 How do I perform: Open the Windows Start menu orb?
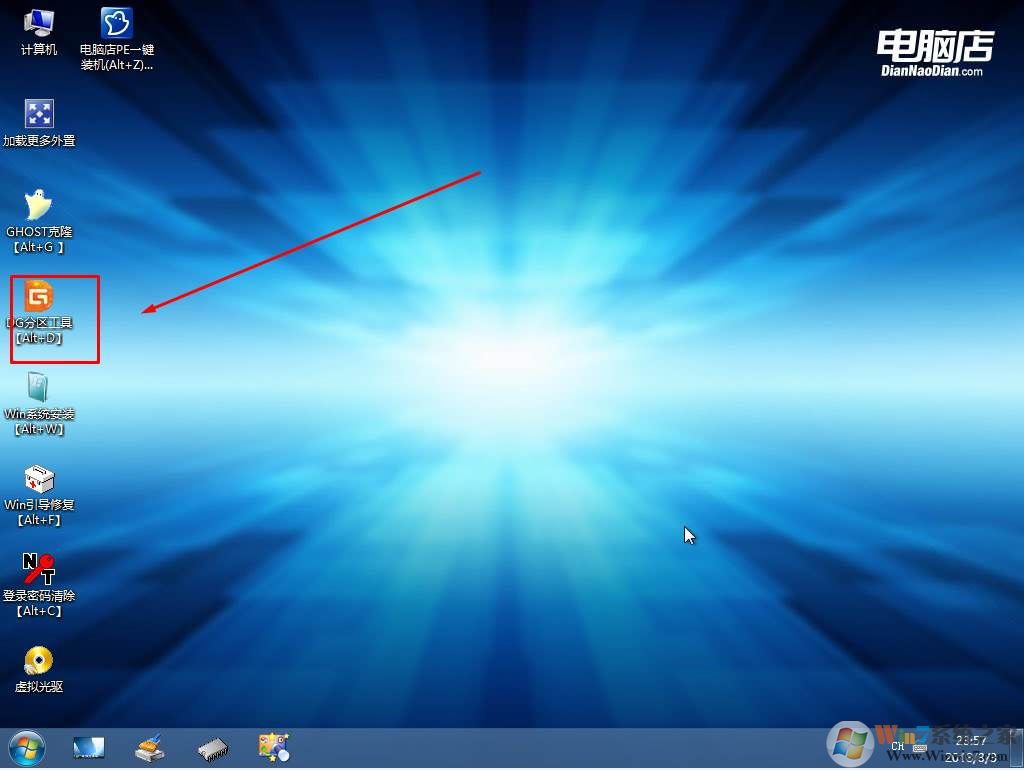click(x=26, y=747)
